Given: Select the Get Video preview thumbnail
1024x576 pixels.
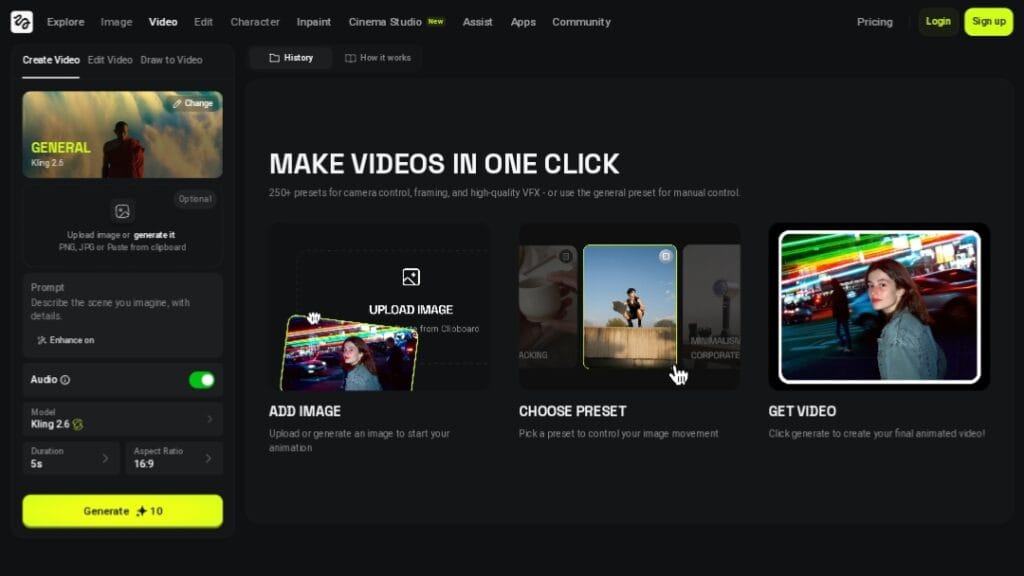Looking at the screenshot, I should tap(879, 306).
